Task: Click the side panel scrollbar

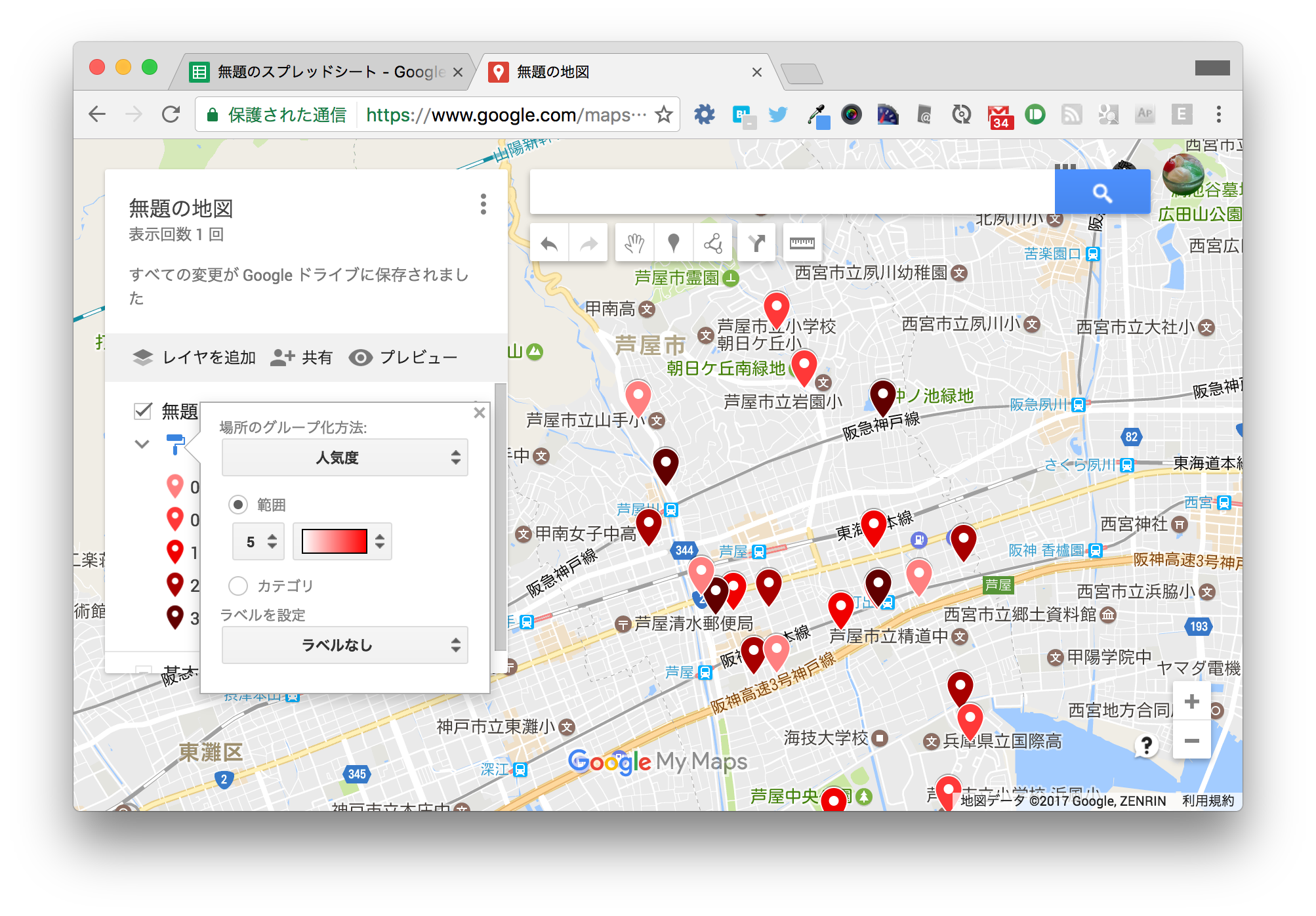Action: pos(501,516)
